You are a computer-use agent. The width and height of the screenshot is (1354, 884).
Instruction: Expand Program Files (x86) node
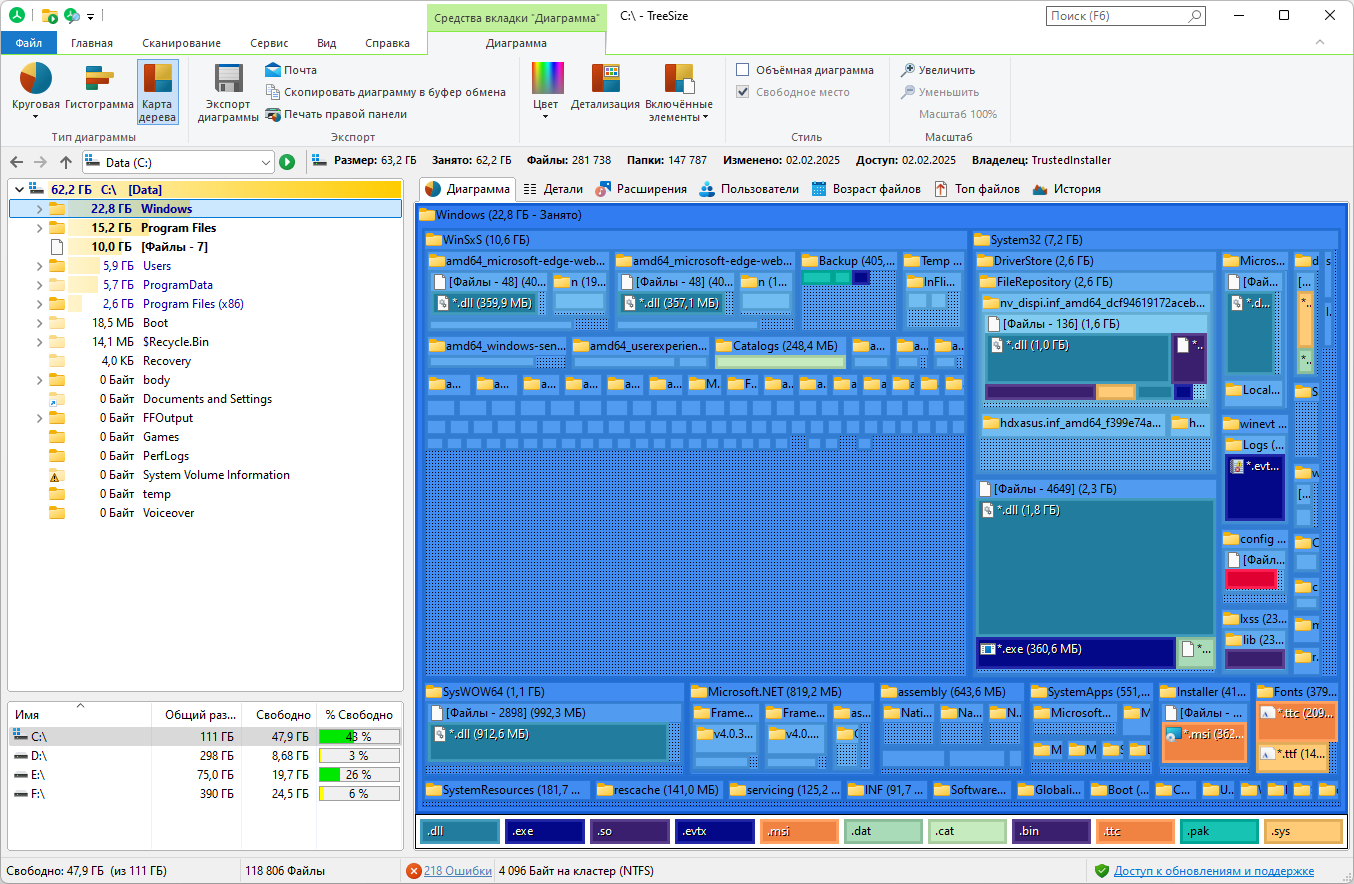tap(39, 304)
